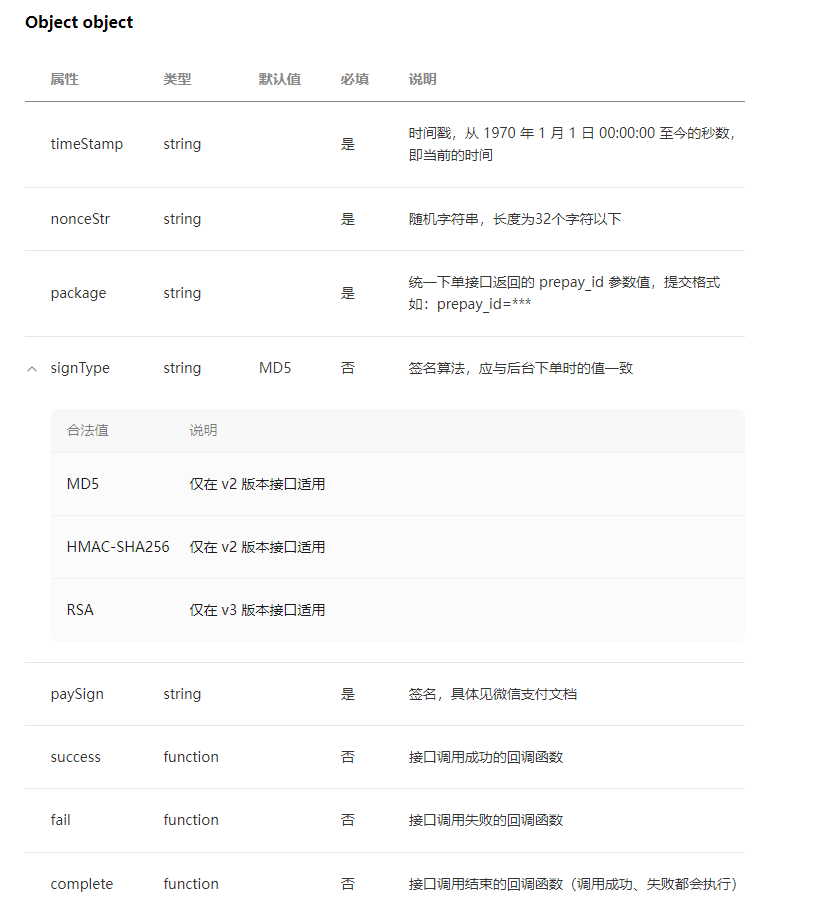The height and width of the screenshot is (915, 828).
Task: Click the nested table's 说明 header
Action: 203,431
